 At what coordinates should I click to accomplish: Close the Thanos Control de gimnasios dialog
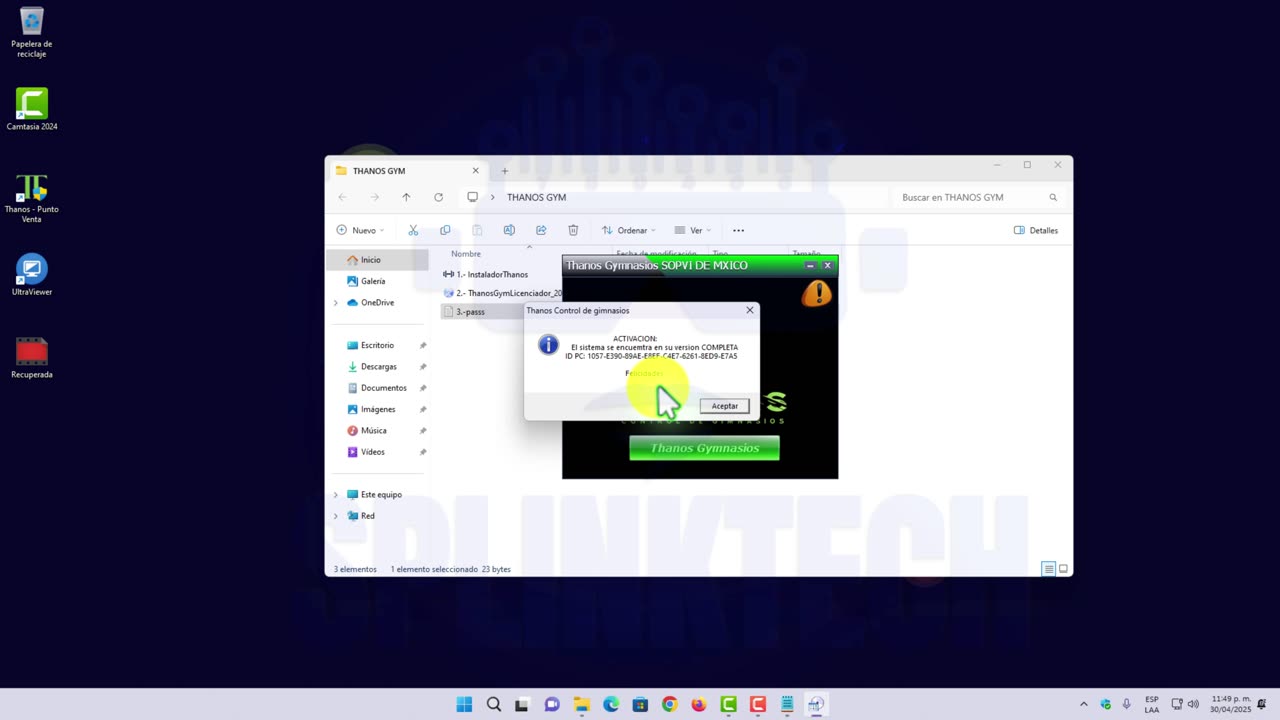coord(750,310)
